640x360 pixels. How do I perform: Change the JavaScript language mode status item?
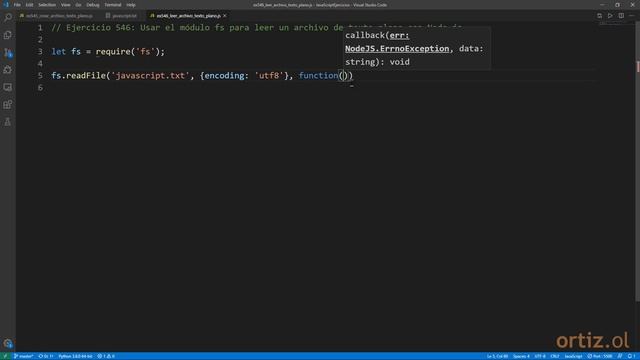pyautogui.click(x=573, y=356)
